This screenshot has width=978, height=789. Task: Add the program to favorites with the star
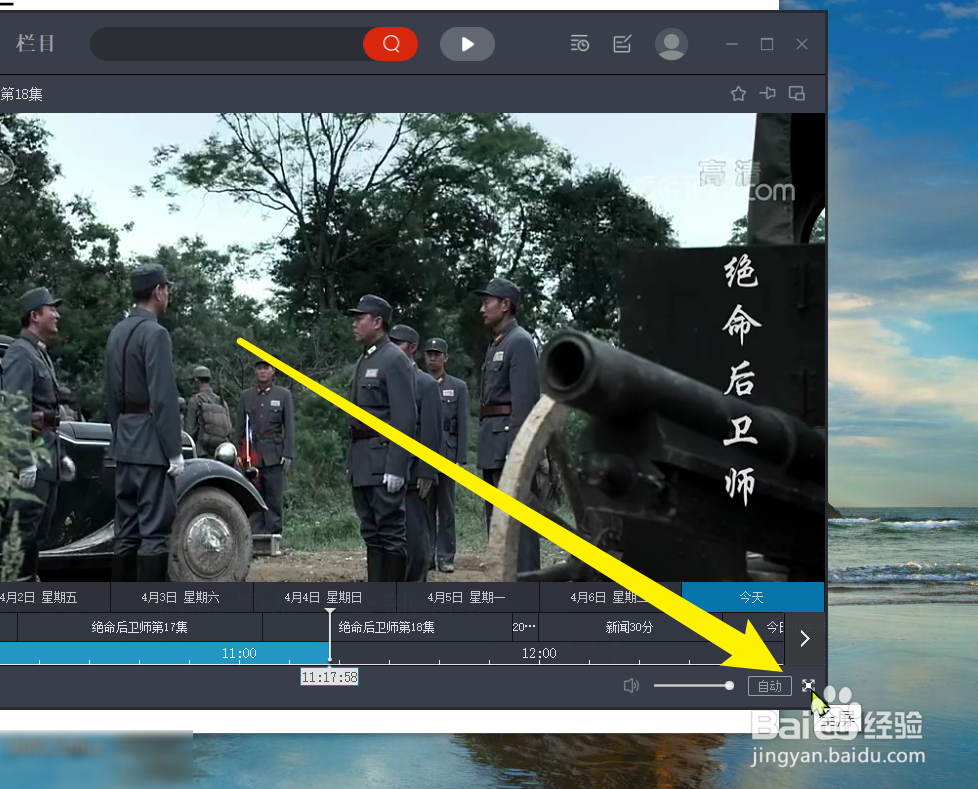tap(738, 94)
